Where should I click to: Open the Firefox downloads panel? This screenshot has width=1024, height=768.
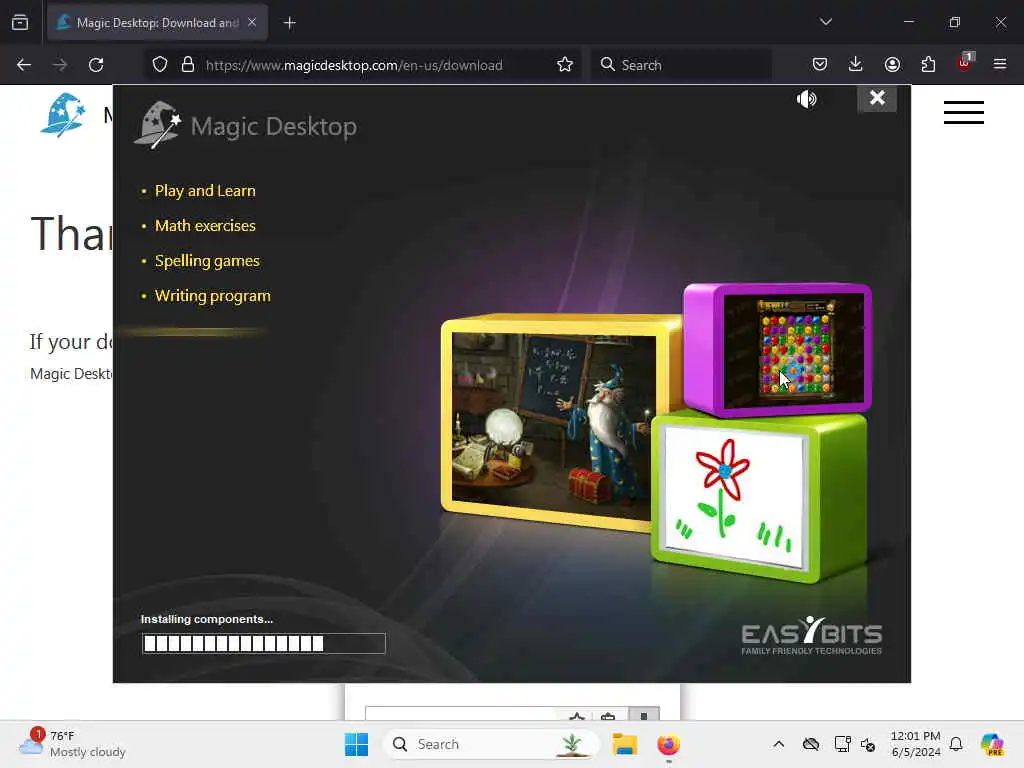point(856,64)
